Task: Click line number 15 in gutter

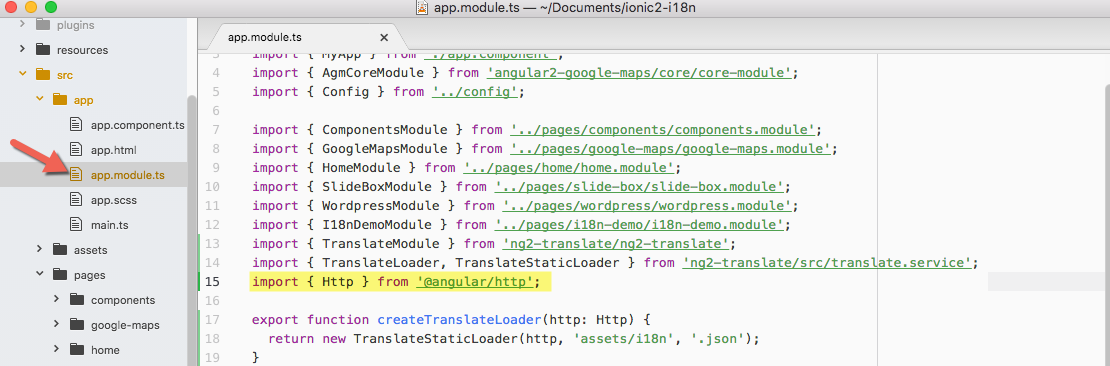Action: point(211,282)
